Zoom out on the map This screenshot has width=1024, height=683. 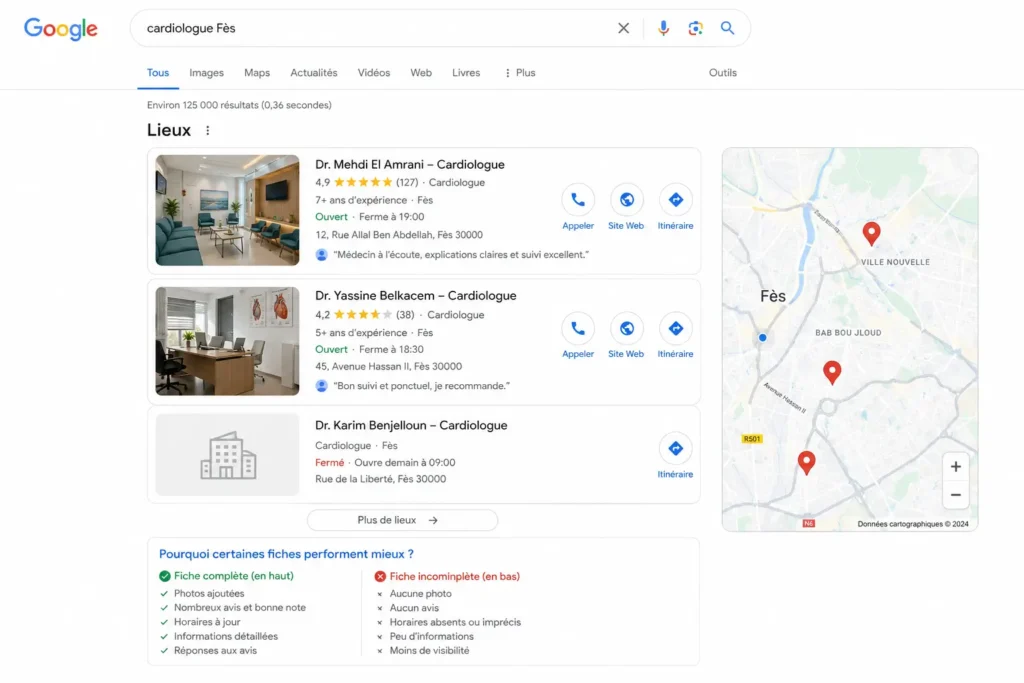pos(955,495)
